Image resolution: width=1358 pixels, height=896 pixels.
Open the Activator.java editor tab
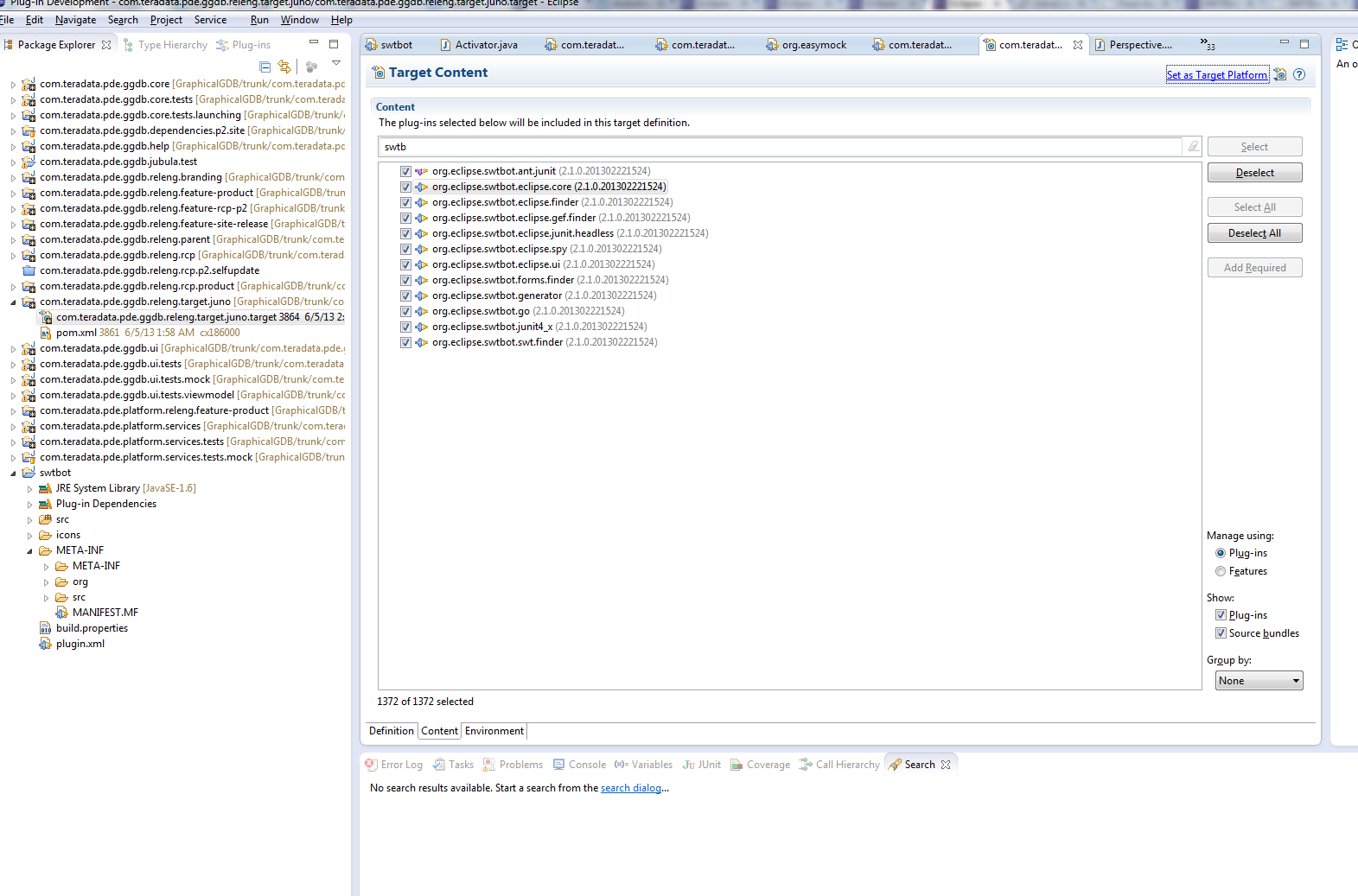pyautogui.click(x=479, y=45)
